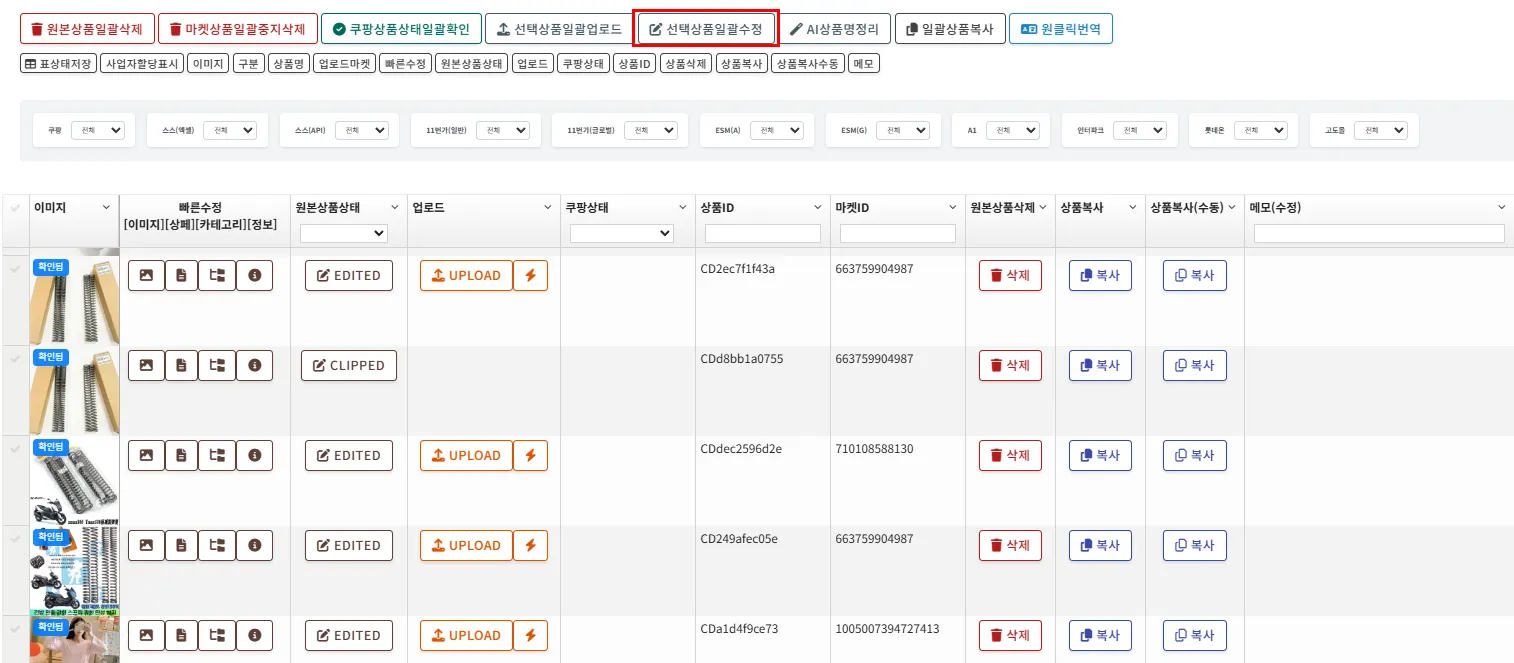Click 쿠팡상품상태일괄확인 button
The height and width of the screenshot is (663, 1514).
401,29
